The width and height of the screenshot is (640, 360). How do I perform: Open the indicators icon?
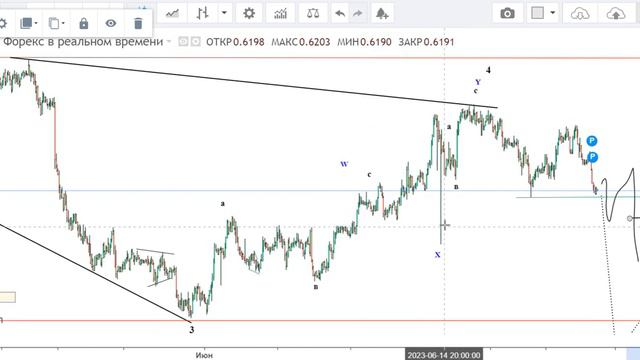(280, 13)
